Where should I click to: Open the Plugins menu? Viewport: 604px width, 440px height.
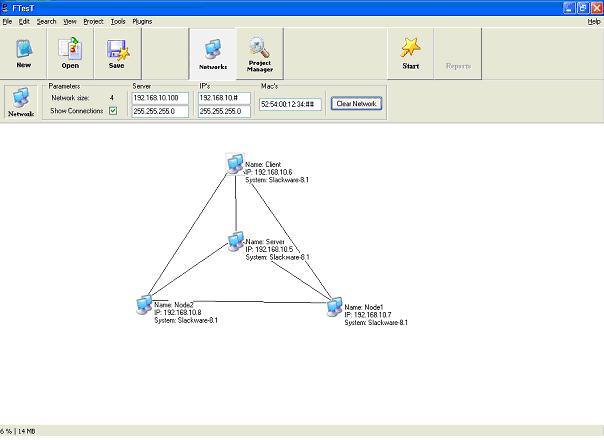142,21
